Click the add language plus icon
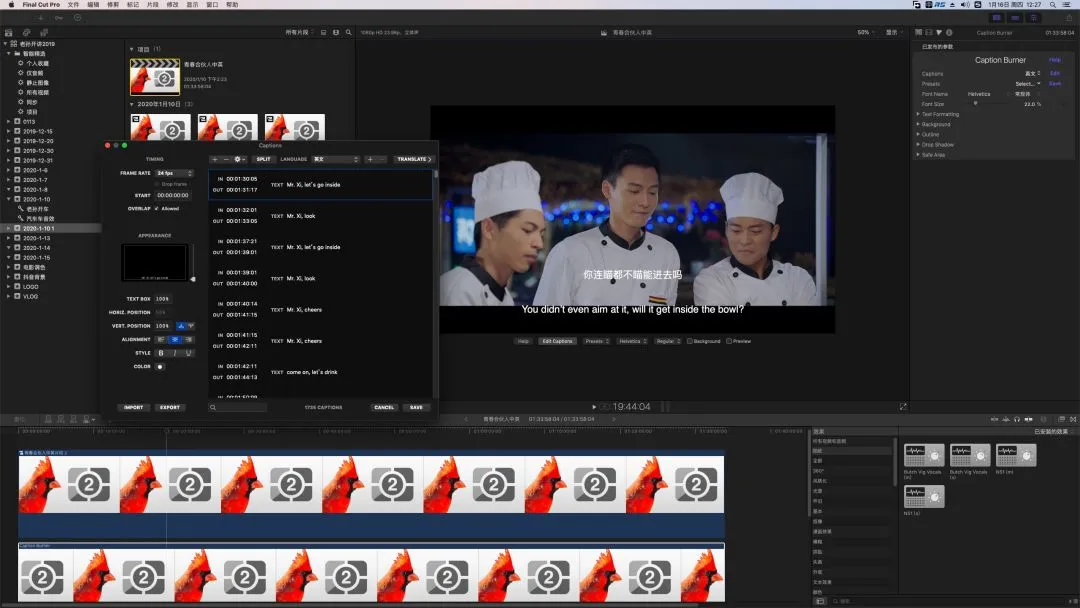The width and height of the screenshot is (1080, 608). [x=370, y=159]
